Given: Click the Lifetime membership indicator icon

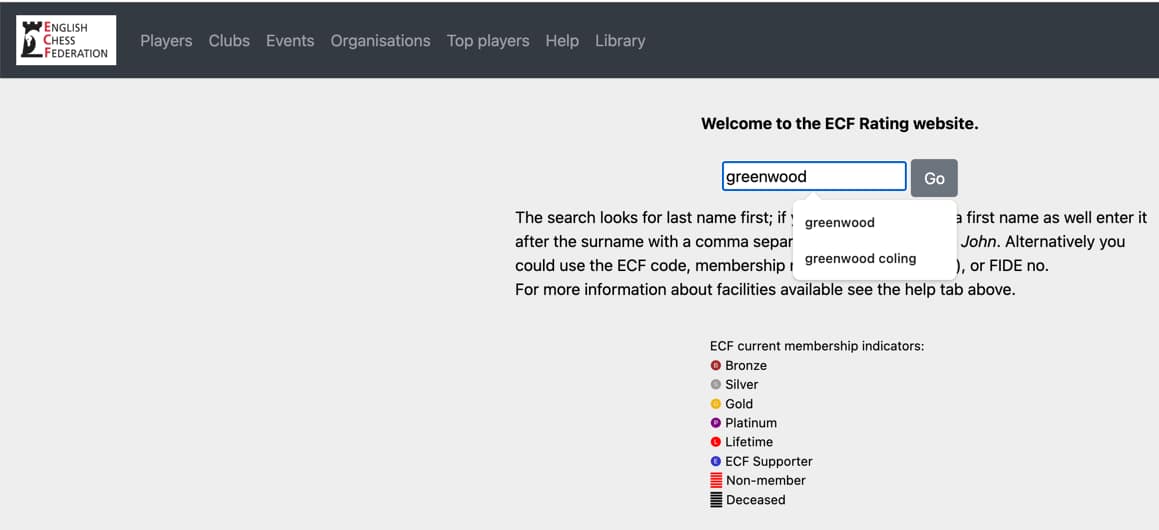Looking at the screenshot, I should 716,442.
